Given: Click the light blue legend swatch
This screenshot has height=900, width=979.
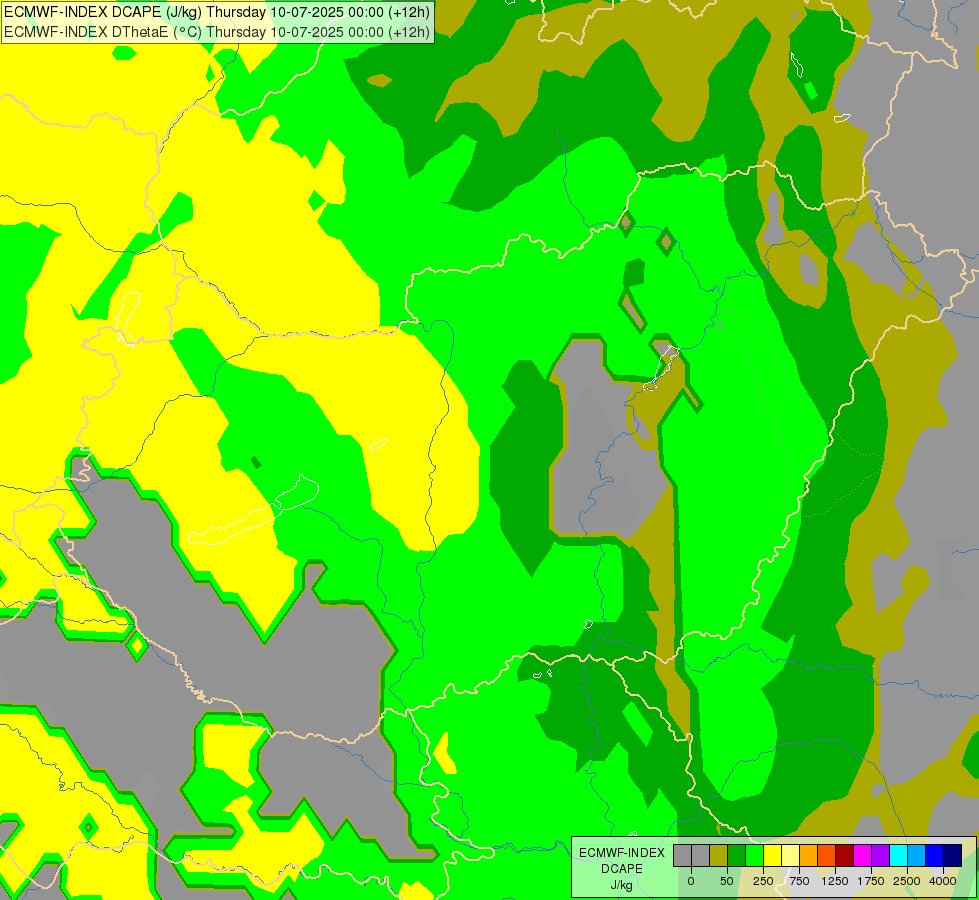Looking at the screenshot, I should (917, 855).
